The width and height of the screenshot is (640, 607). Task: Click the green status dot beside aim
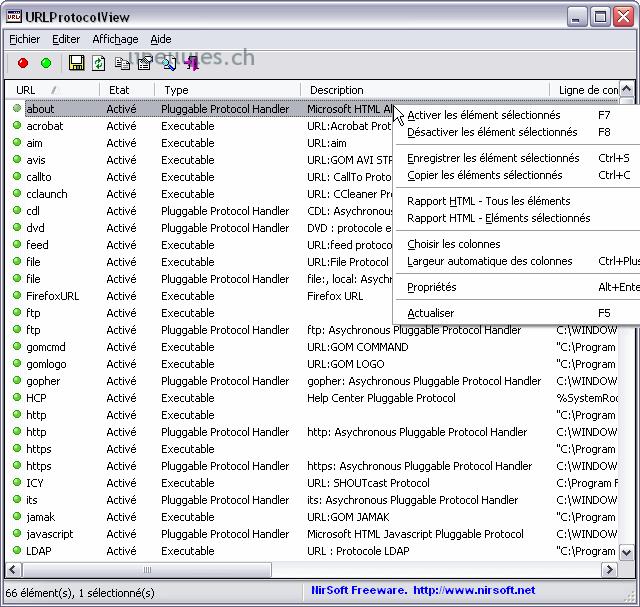tap(17, 142)
